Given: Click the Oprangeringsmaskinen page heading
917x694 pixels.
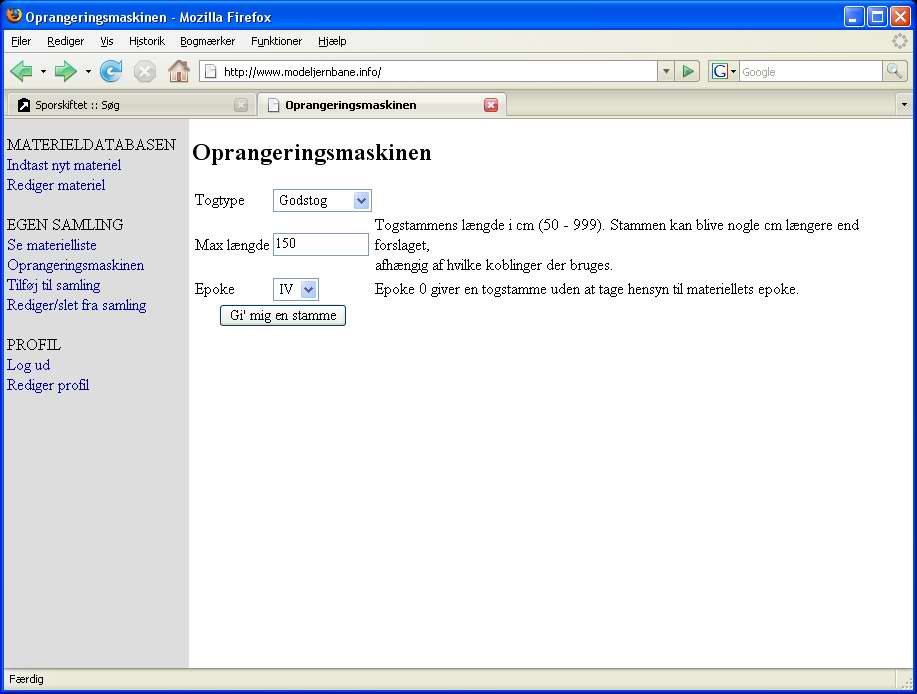Looking at the screenshot, I should point(312,153).
